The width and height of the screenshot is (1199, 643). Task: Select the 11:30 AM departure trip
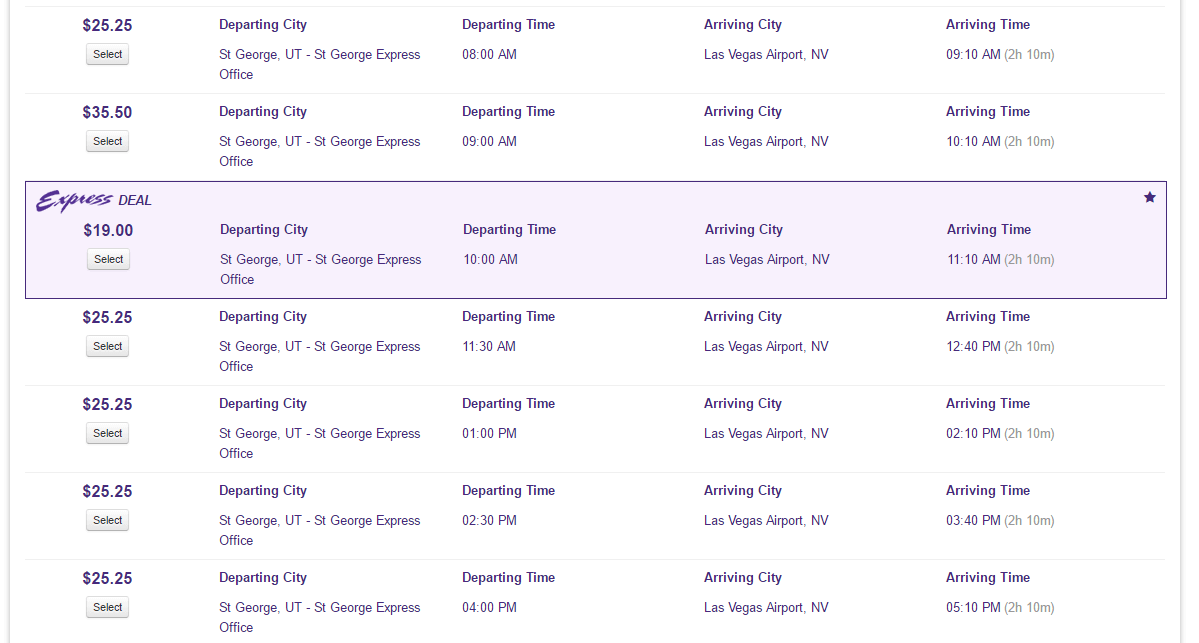coord(107,347)
